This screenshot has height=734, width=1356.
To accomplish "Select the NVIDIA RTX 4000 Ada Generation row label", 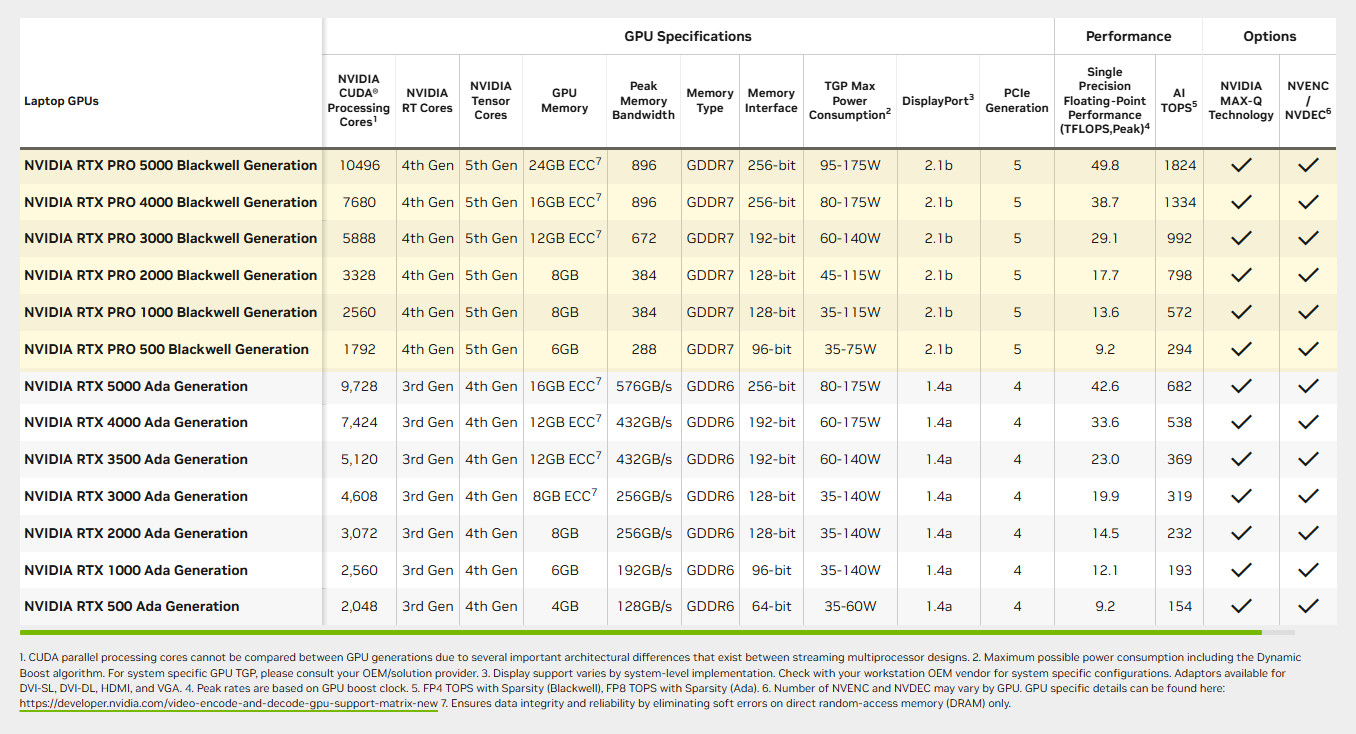I will [136, 423].
